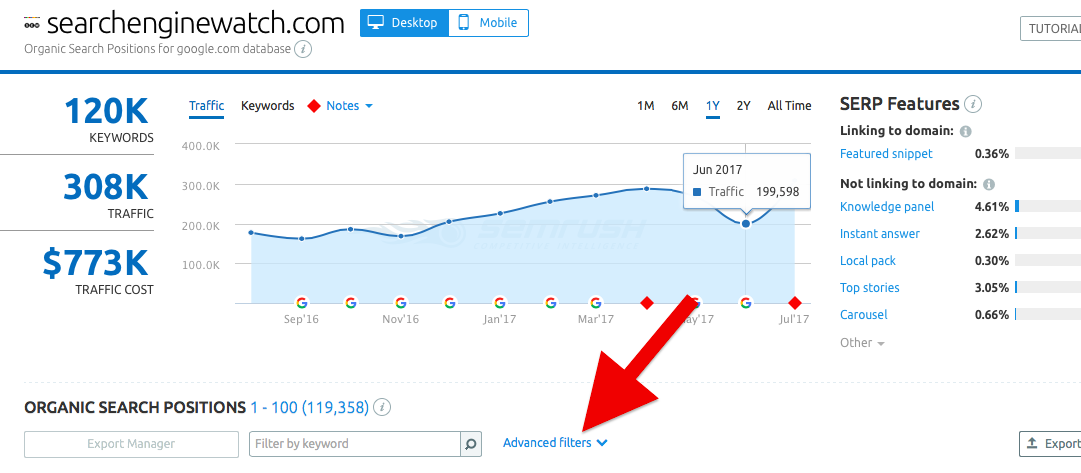Set time range to 6M
The width and height of the screenshot is (1081, 473).
680,105
